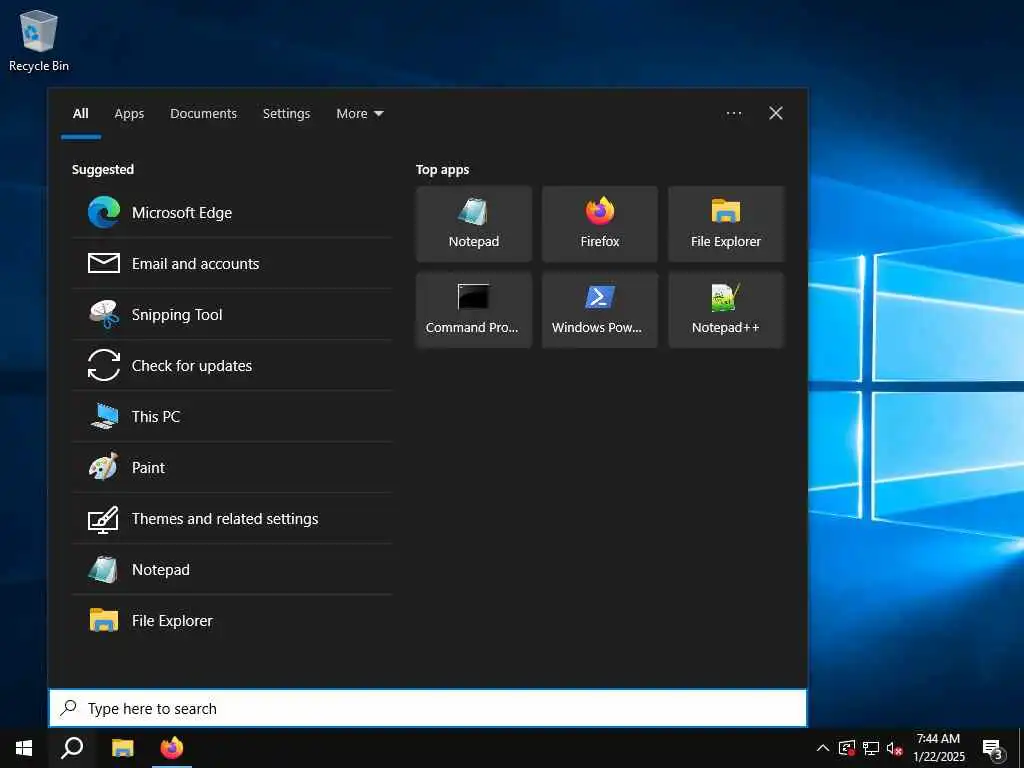Expand the More dropdown filter

pos(360,114)
